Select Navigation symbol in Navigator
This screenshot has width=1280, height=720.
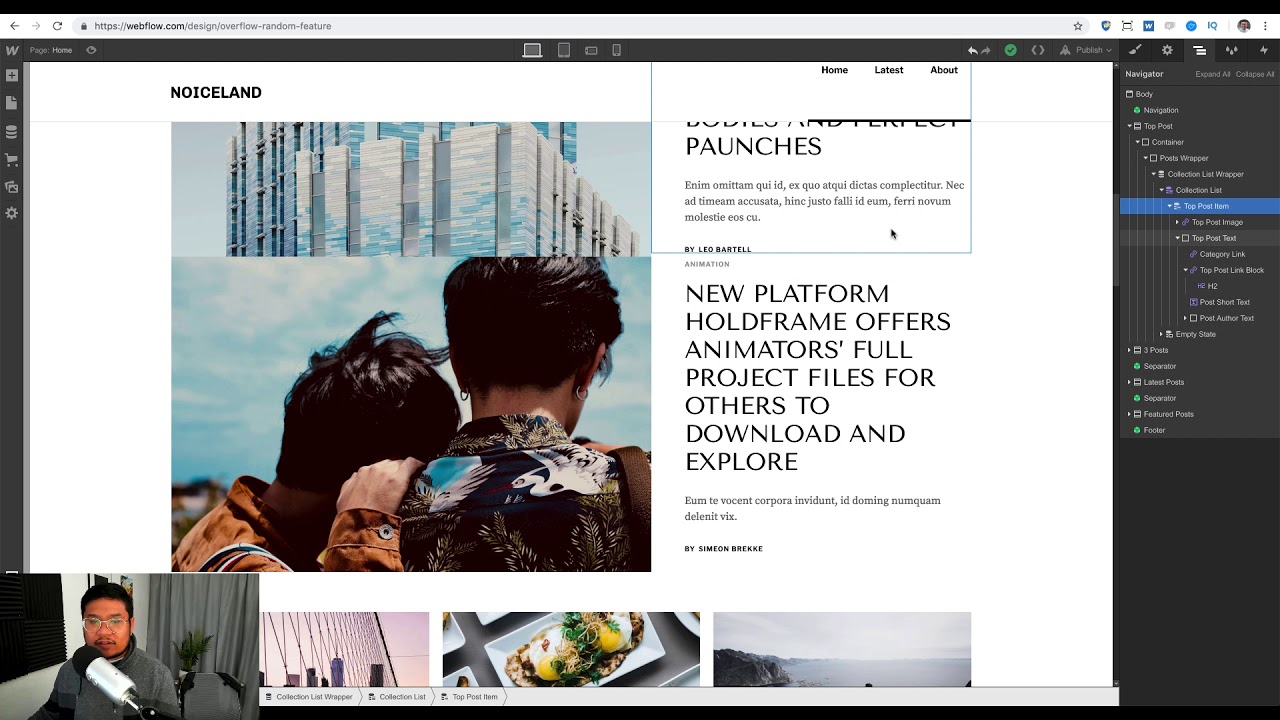1161,110
